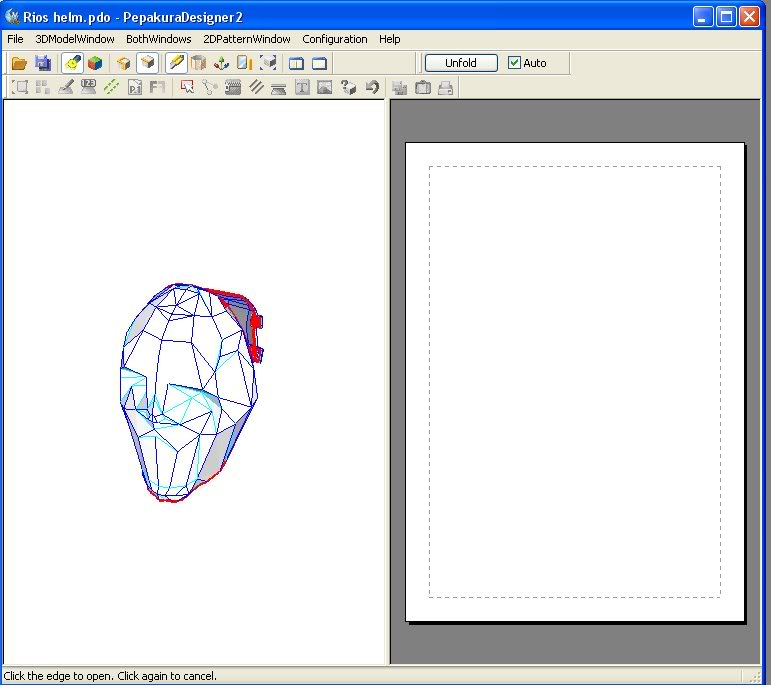The image size is (771, 694).
Task: Click the 3D axes orientation icon
Action: pos(222,63)
